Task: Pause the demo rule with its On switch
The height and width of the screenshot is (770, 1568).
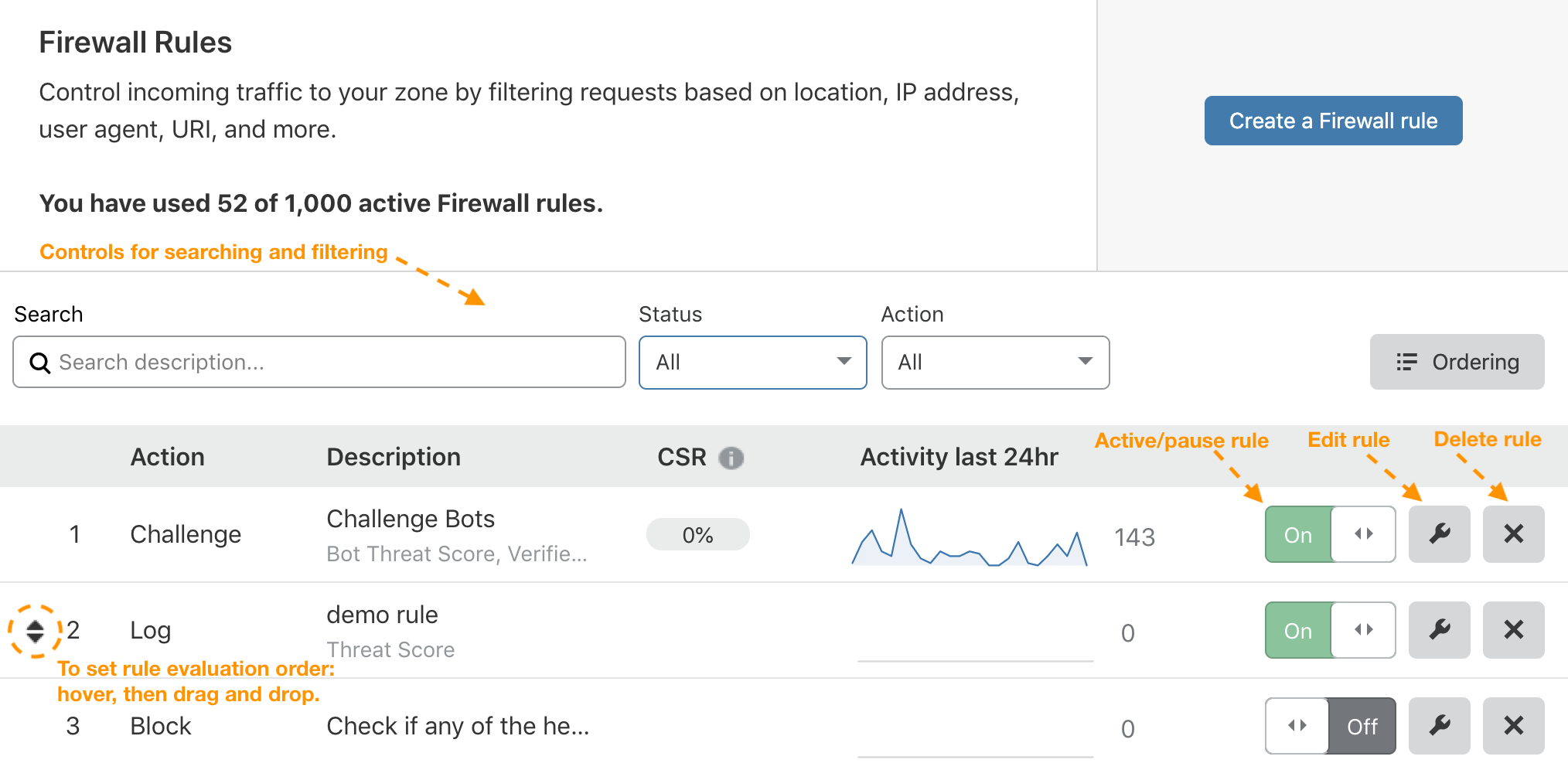Action: tap(1297, 630)
